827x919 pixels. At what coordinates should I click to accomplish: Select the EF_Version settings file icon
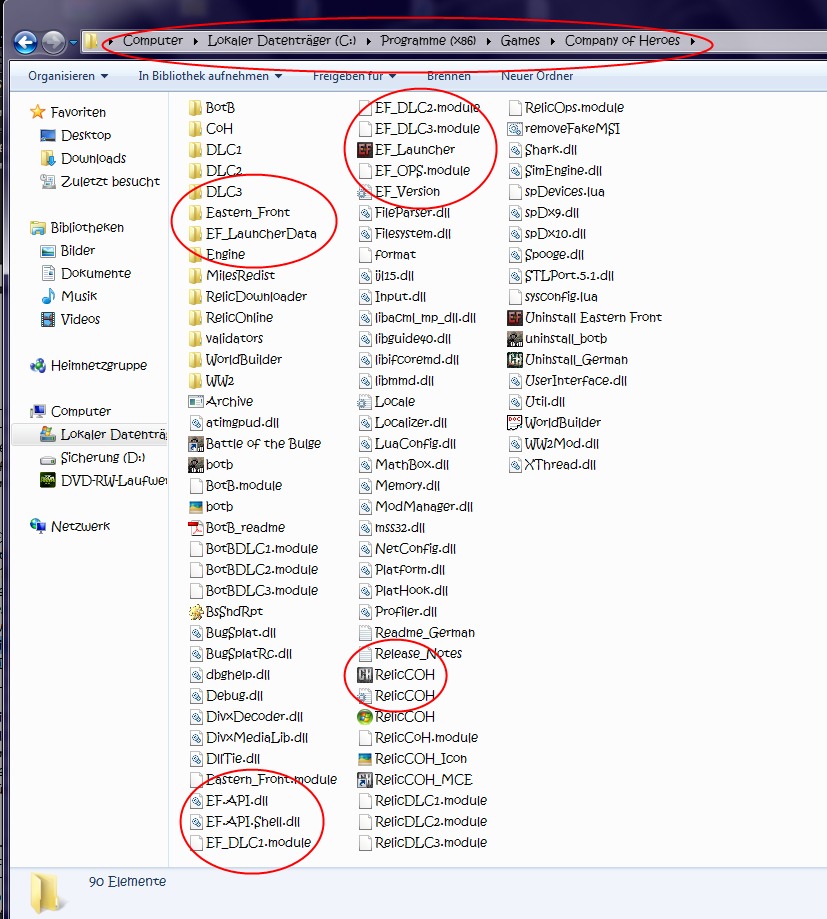pos(365,192)
